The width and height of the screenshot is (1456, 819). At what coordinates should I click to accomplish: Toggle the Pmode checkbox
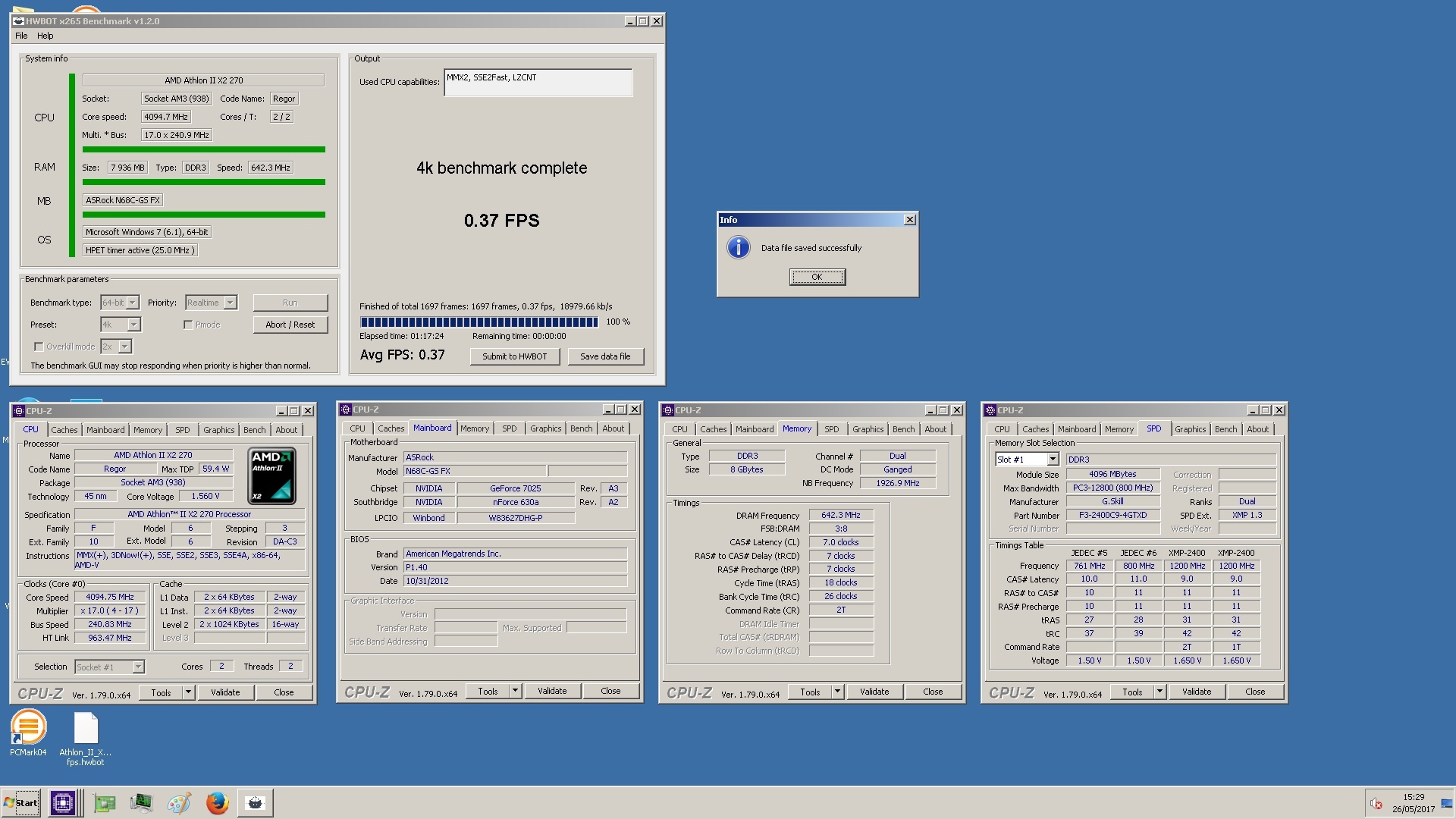click(x=188, y=325)
